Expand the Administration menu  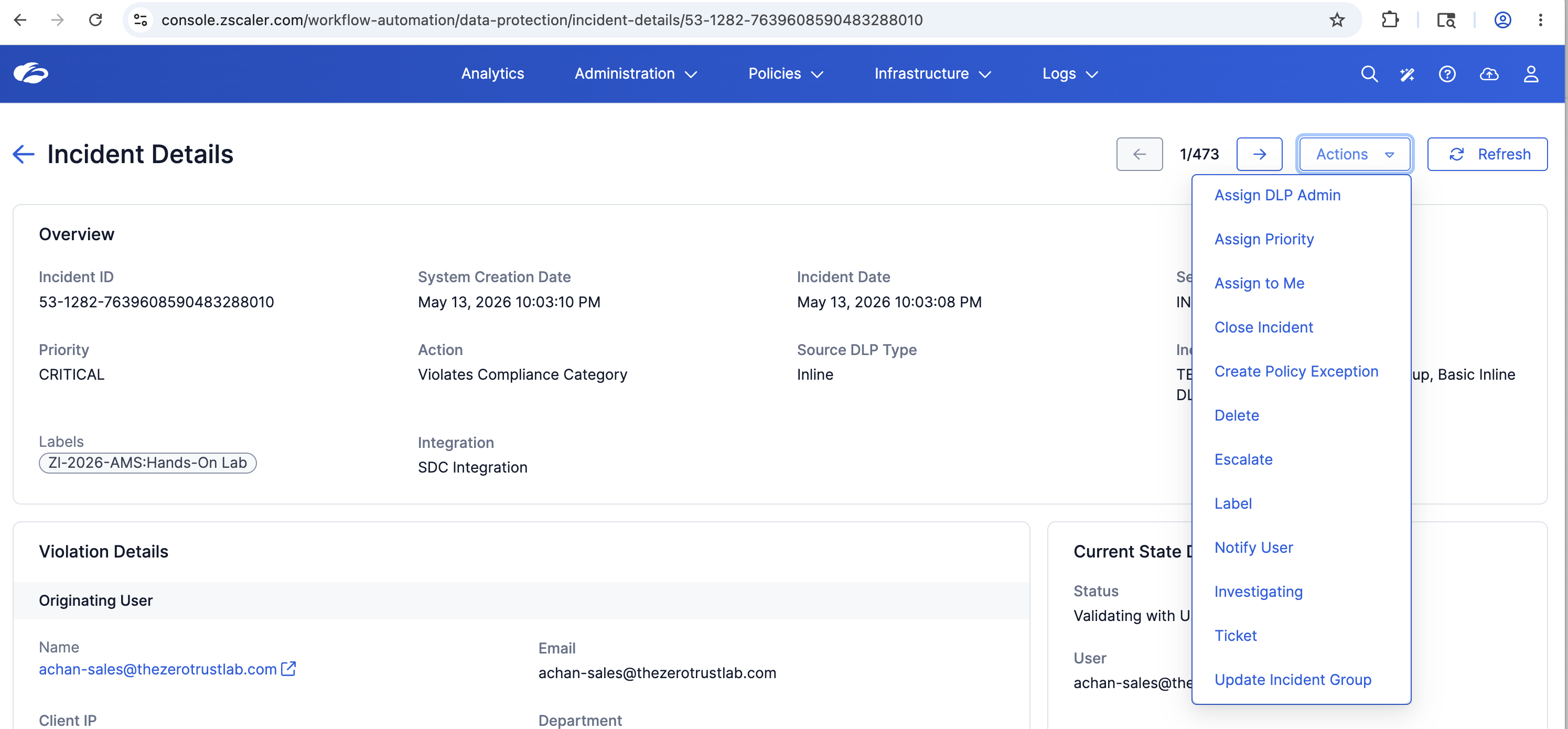click(x=636, y=73)
